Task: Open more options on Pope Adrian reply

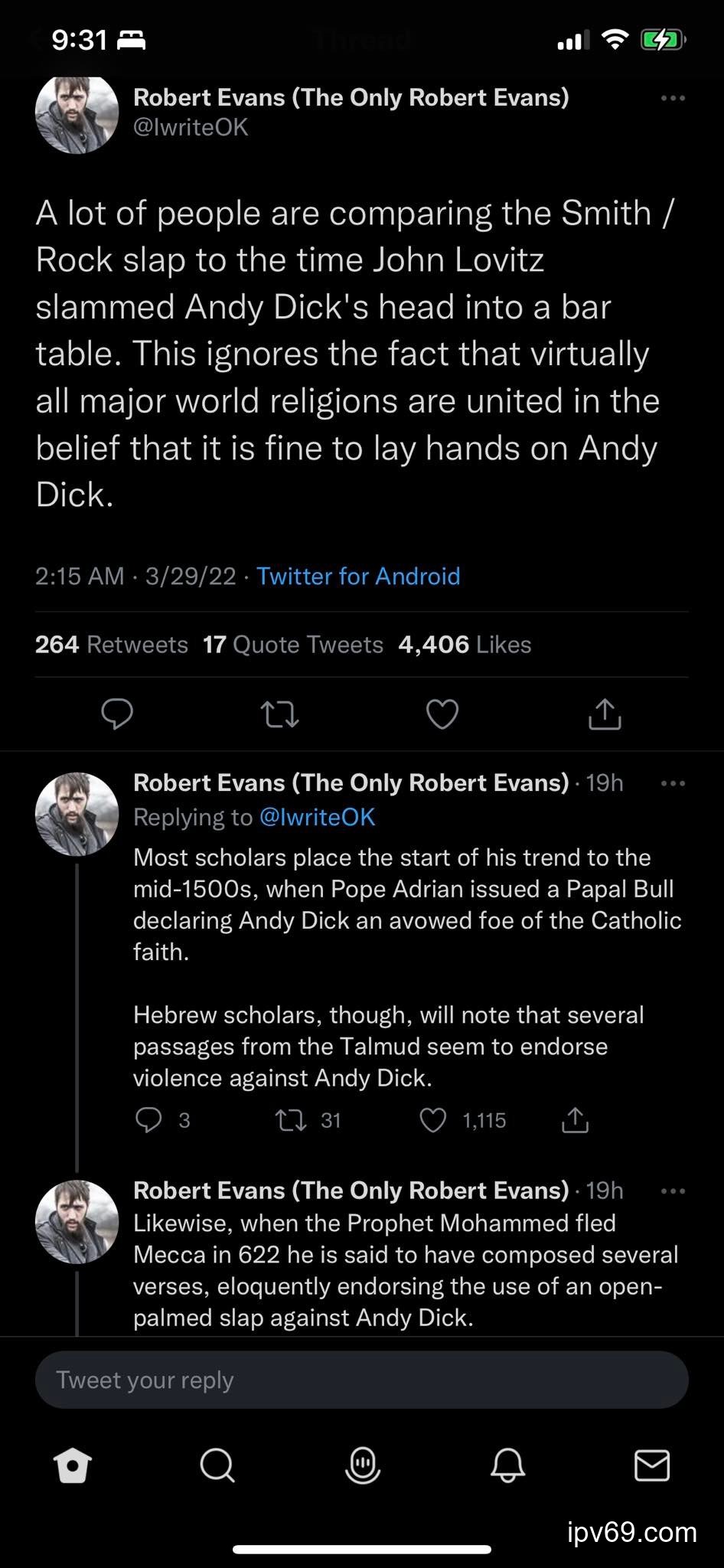Action: [673, 783]
